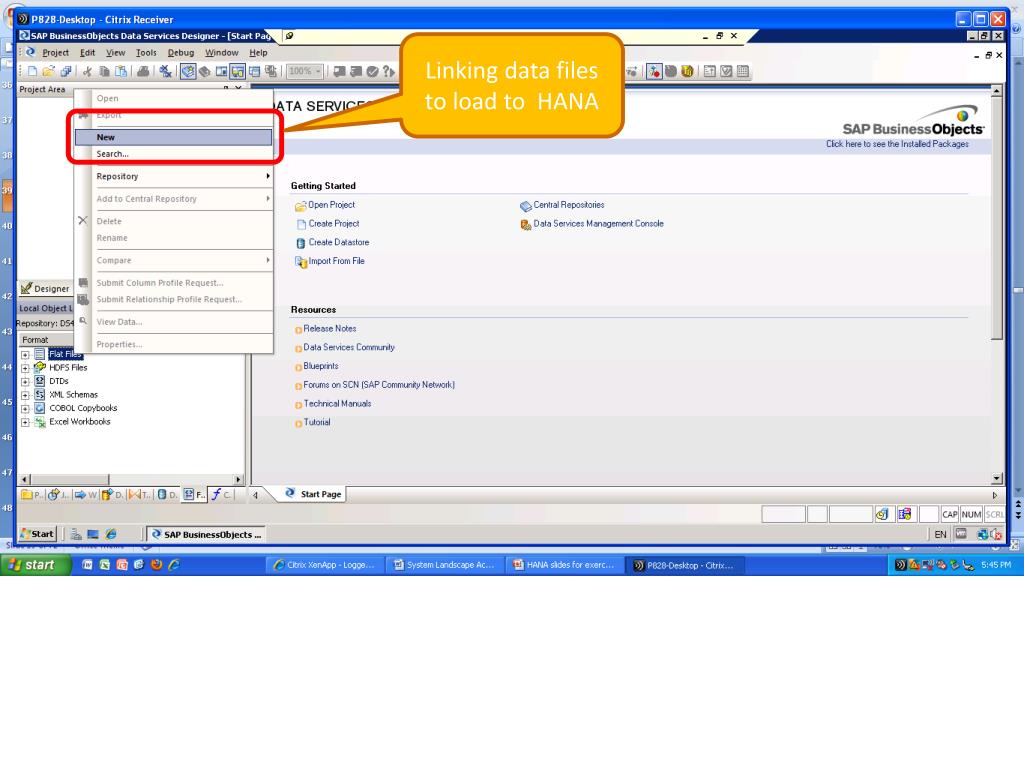This screenshot has height=768, width=1024.
Task: Click the Open folder toolbar icon
Action: tap(49, 71)
